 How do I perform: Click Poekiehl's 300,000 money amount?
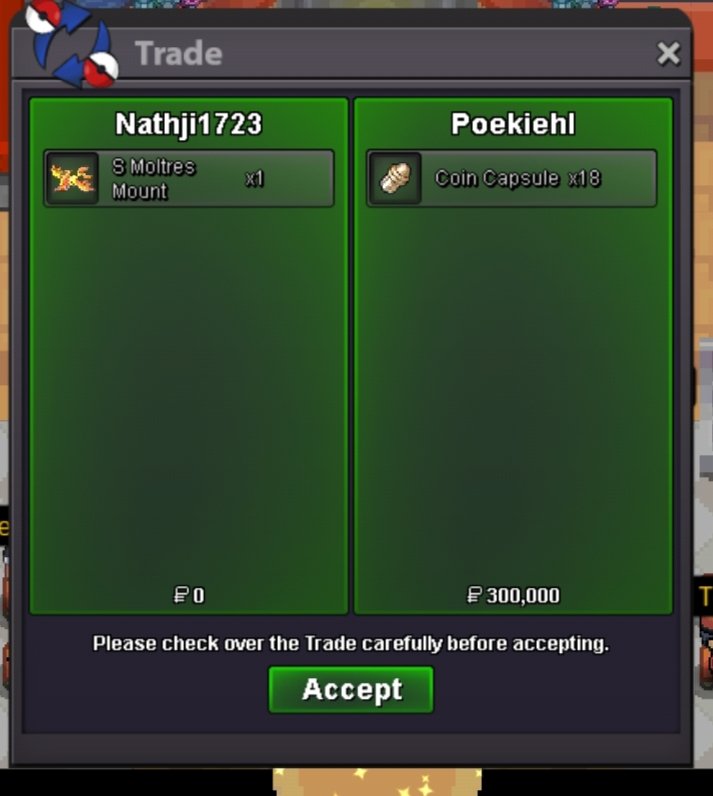tap(523, 595)
